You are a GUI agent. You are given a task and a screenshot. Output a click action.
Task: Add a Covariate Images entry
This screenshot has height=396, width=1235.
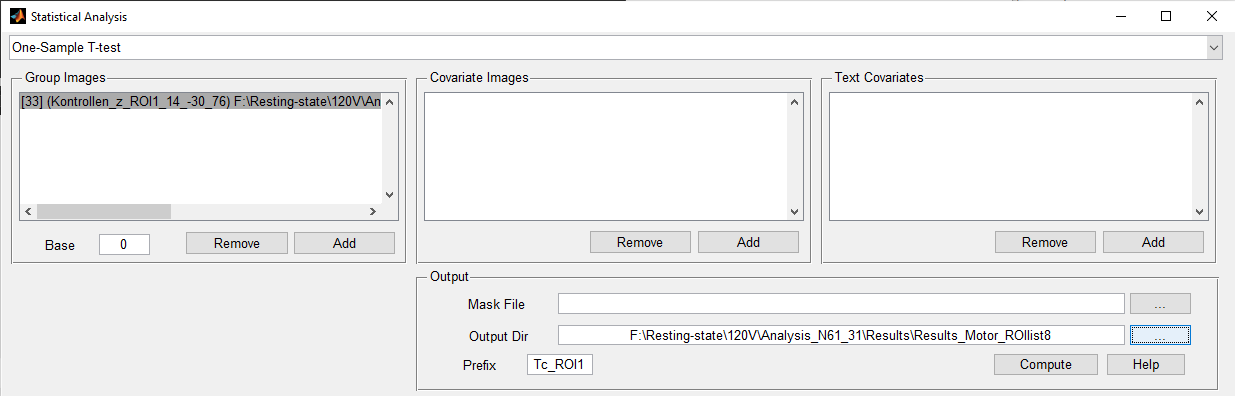748,242
